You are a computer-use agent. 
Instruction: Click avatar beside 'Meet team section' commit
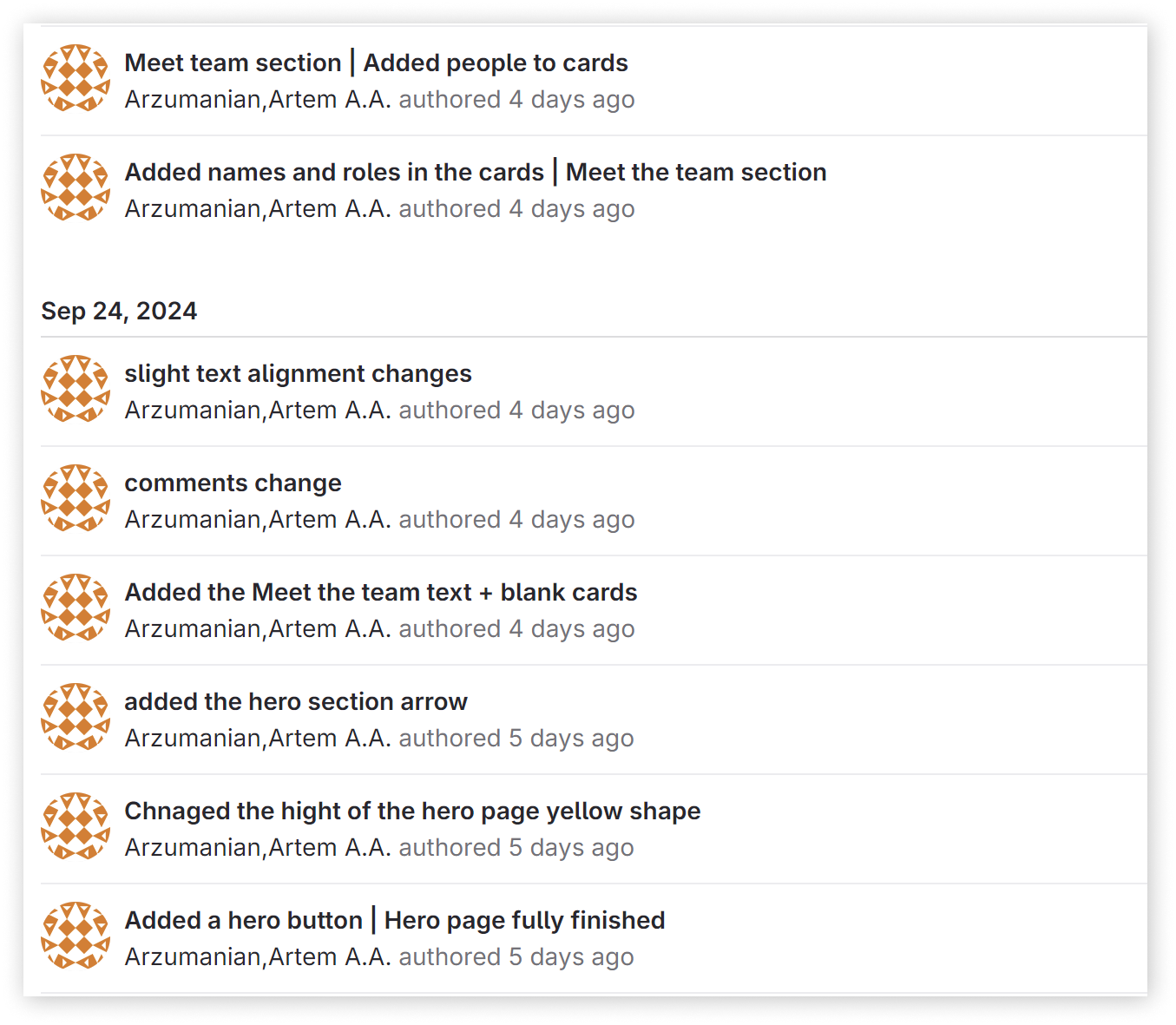pos(76,78)
